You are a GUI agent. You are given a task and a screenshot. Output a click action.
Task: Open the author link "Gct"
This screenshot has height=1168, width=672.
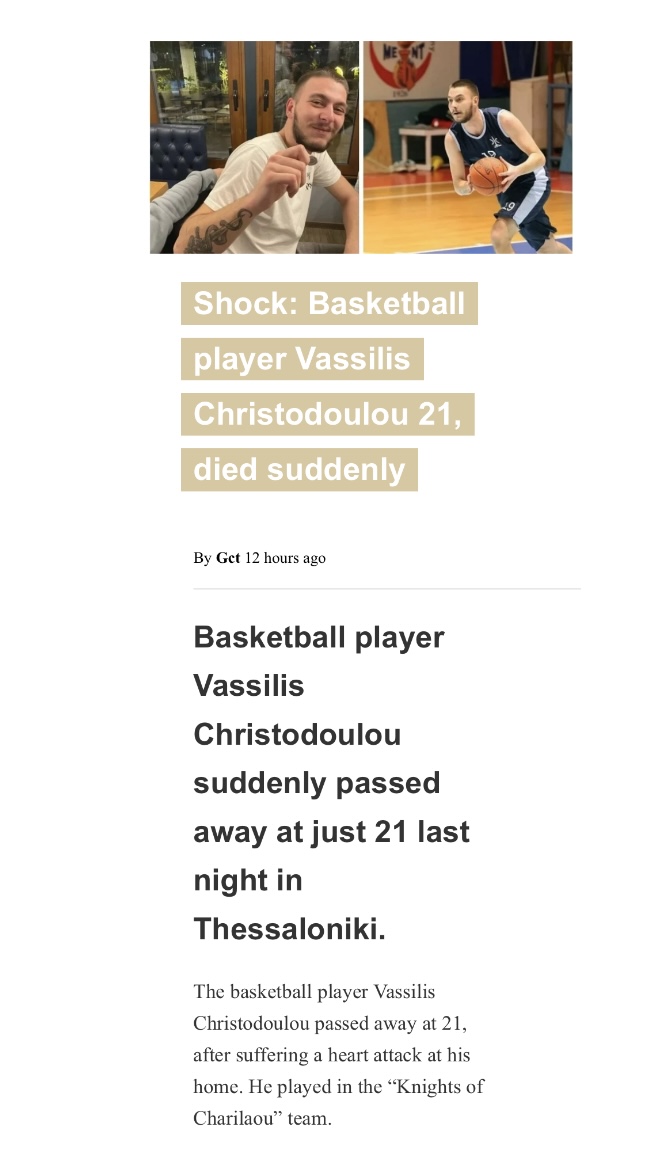228,558
